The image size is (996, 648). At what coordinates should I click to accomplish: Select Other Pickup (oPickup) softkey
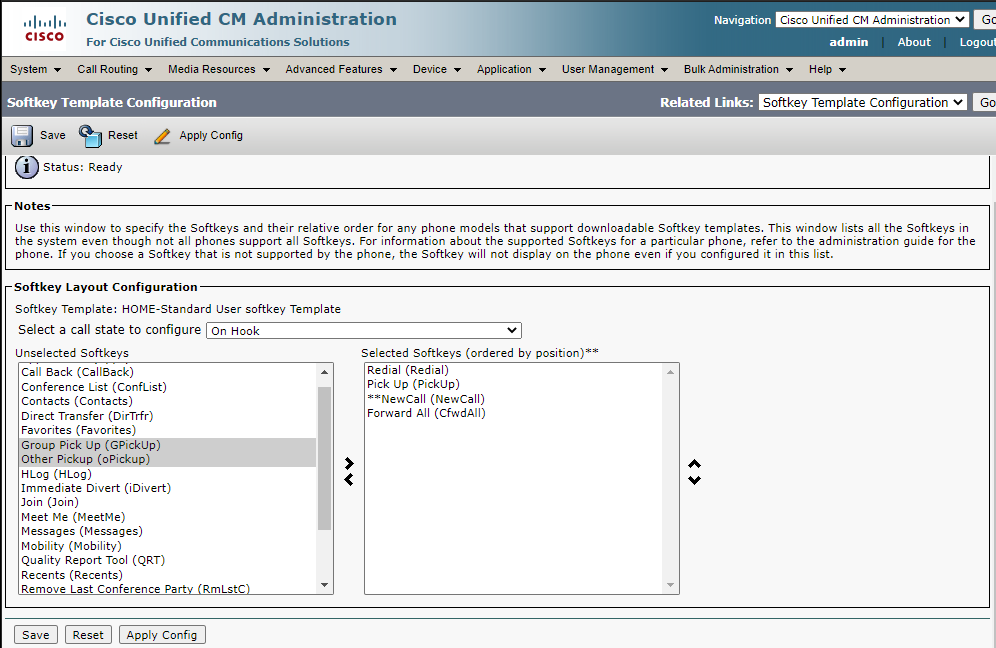168,459
